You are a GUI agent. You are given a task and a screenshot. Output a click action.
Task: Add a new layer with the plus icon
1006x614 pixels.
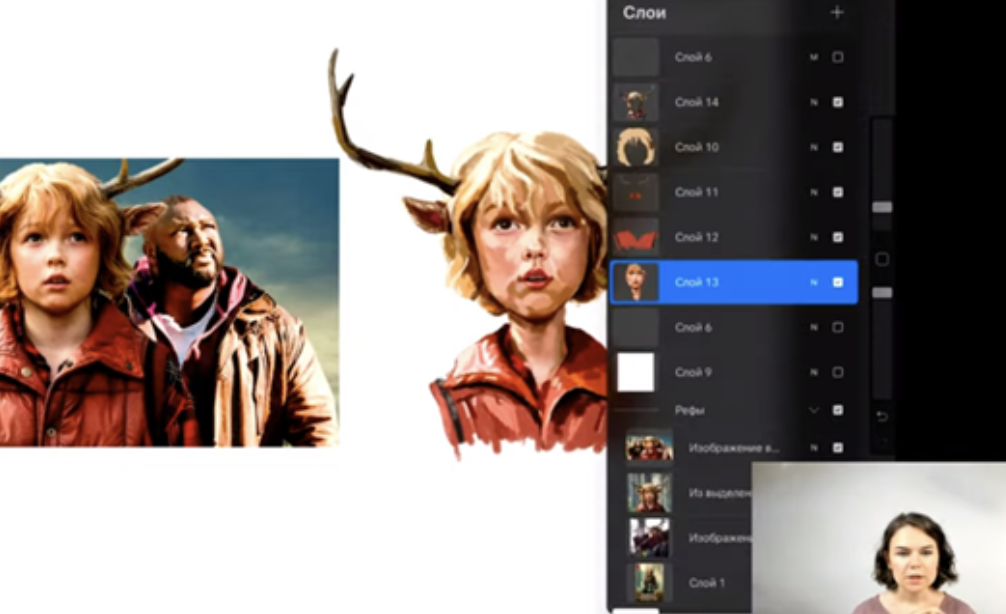pos(837,12)
